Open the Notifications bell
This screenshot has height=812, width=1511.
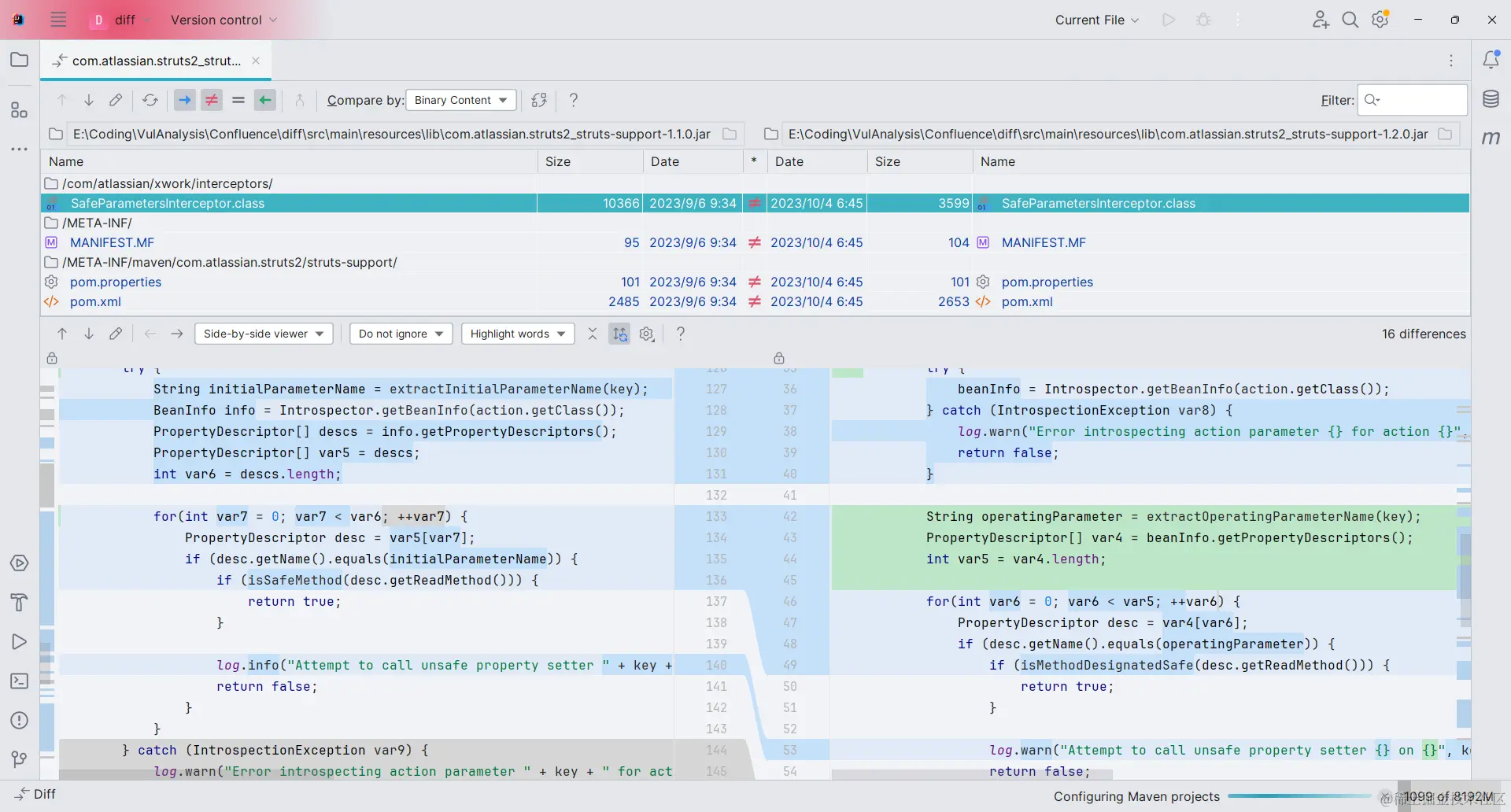[x=1491, y=60]
